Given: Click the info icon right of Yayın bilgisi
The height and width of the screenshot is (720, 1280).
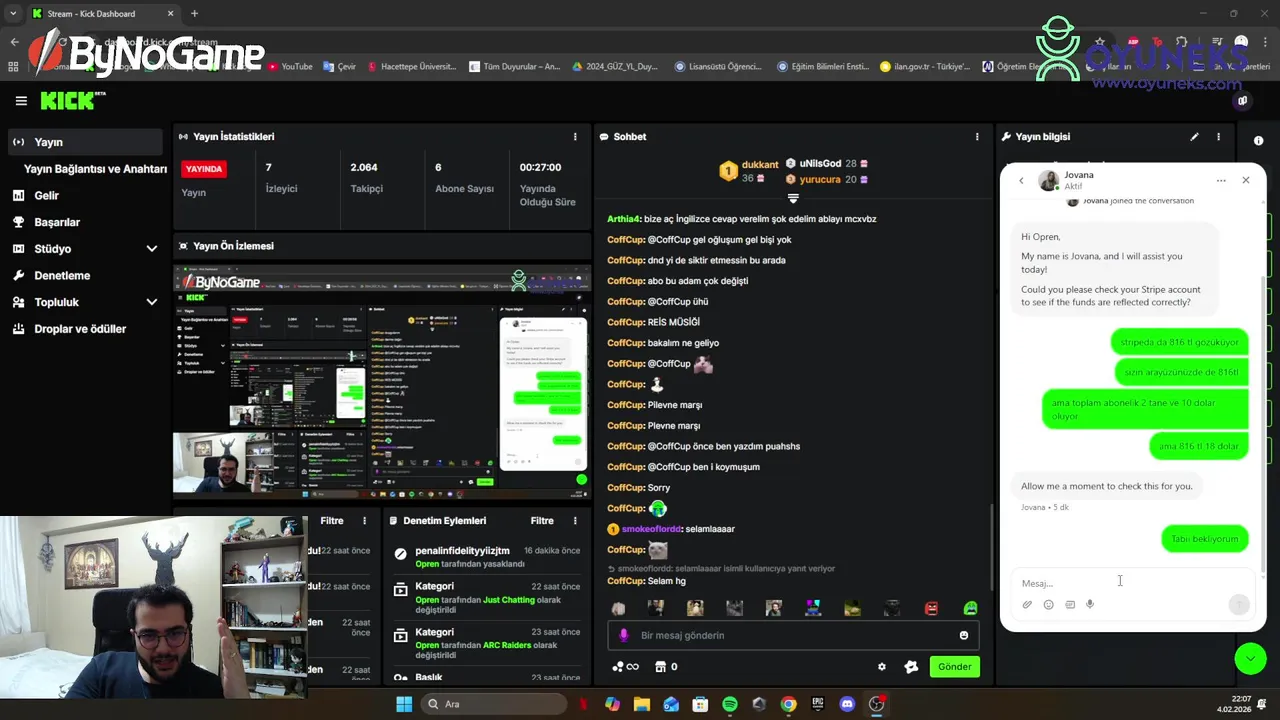Looking at the screenshot, I should click(1258, 141).
